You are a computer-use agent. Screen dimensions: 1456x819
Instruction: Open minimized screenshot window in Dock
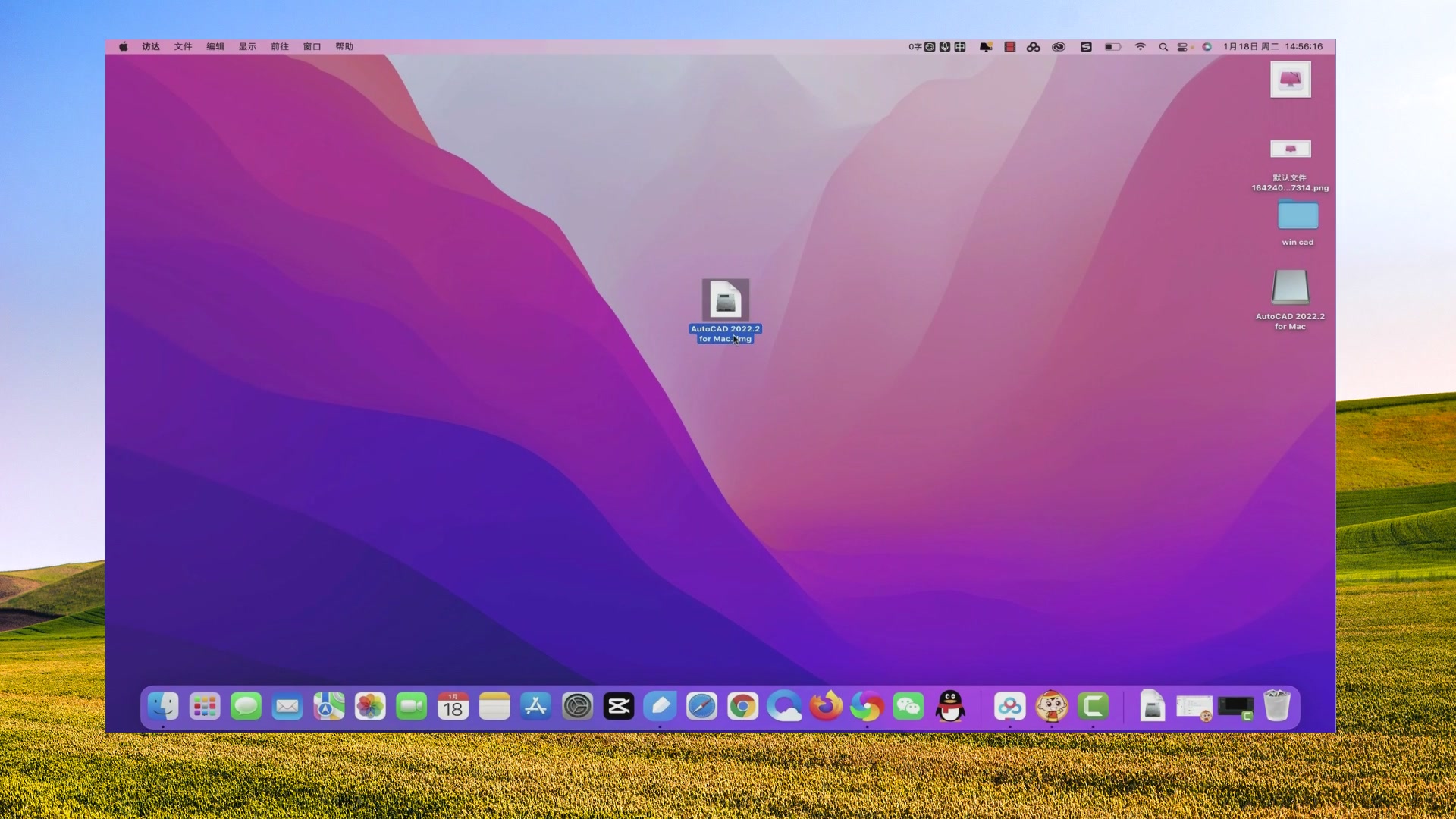coord(1194,708)
